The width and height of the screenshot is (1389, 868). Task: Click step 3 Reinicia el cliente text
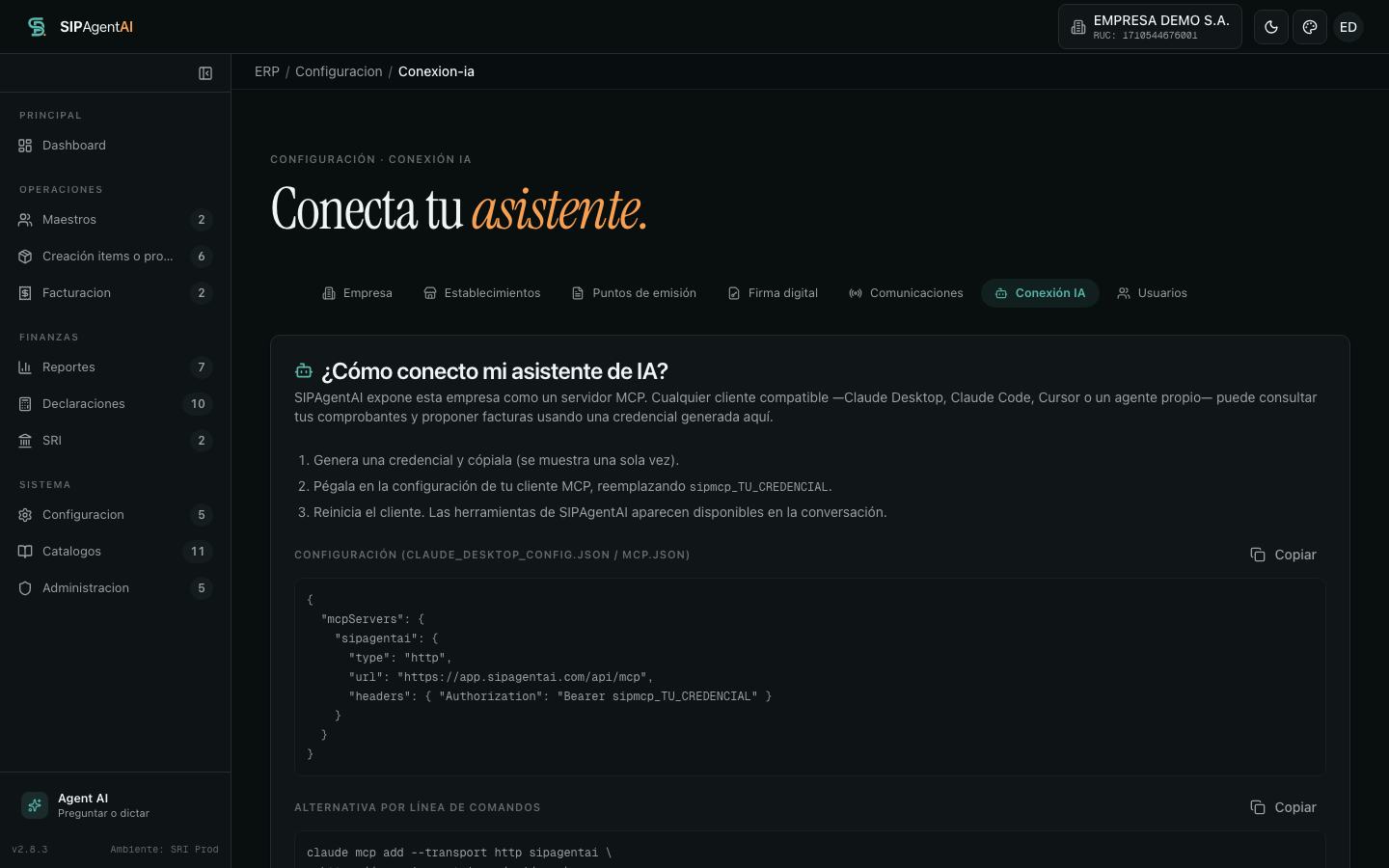600,512
